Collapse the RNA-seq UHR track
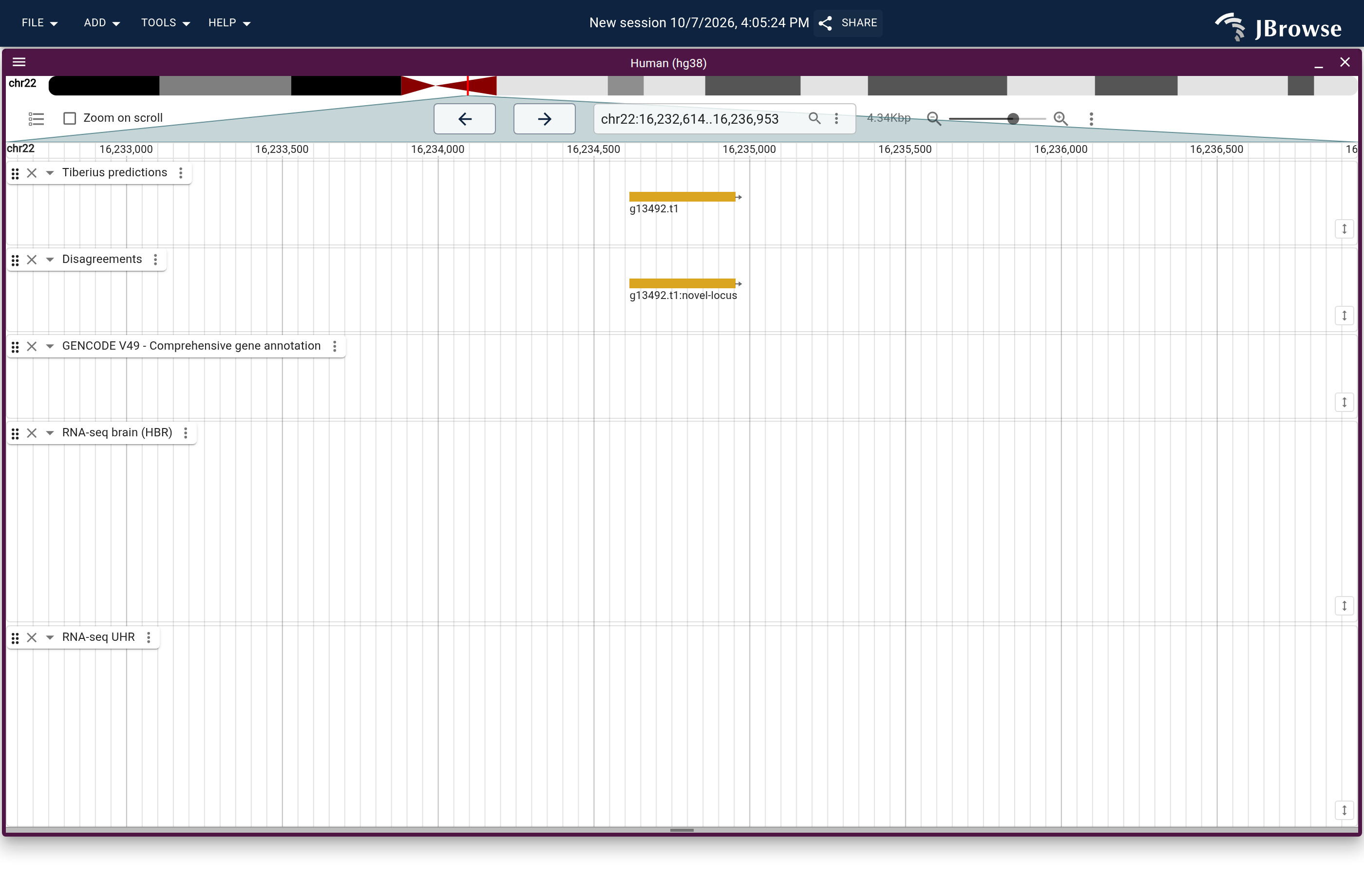This screenshot has height=896, width=1364. 50,637
